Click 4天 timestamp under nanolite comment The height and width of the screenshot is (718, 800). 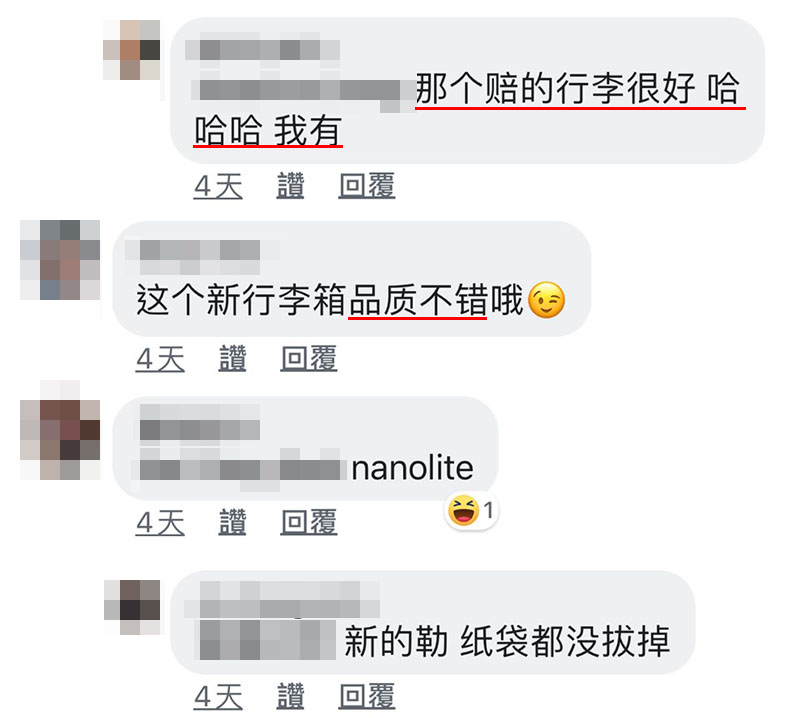[160, 523]
